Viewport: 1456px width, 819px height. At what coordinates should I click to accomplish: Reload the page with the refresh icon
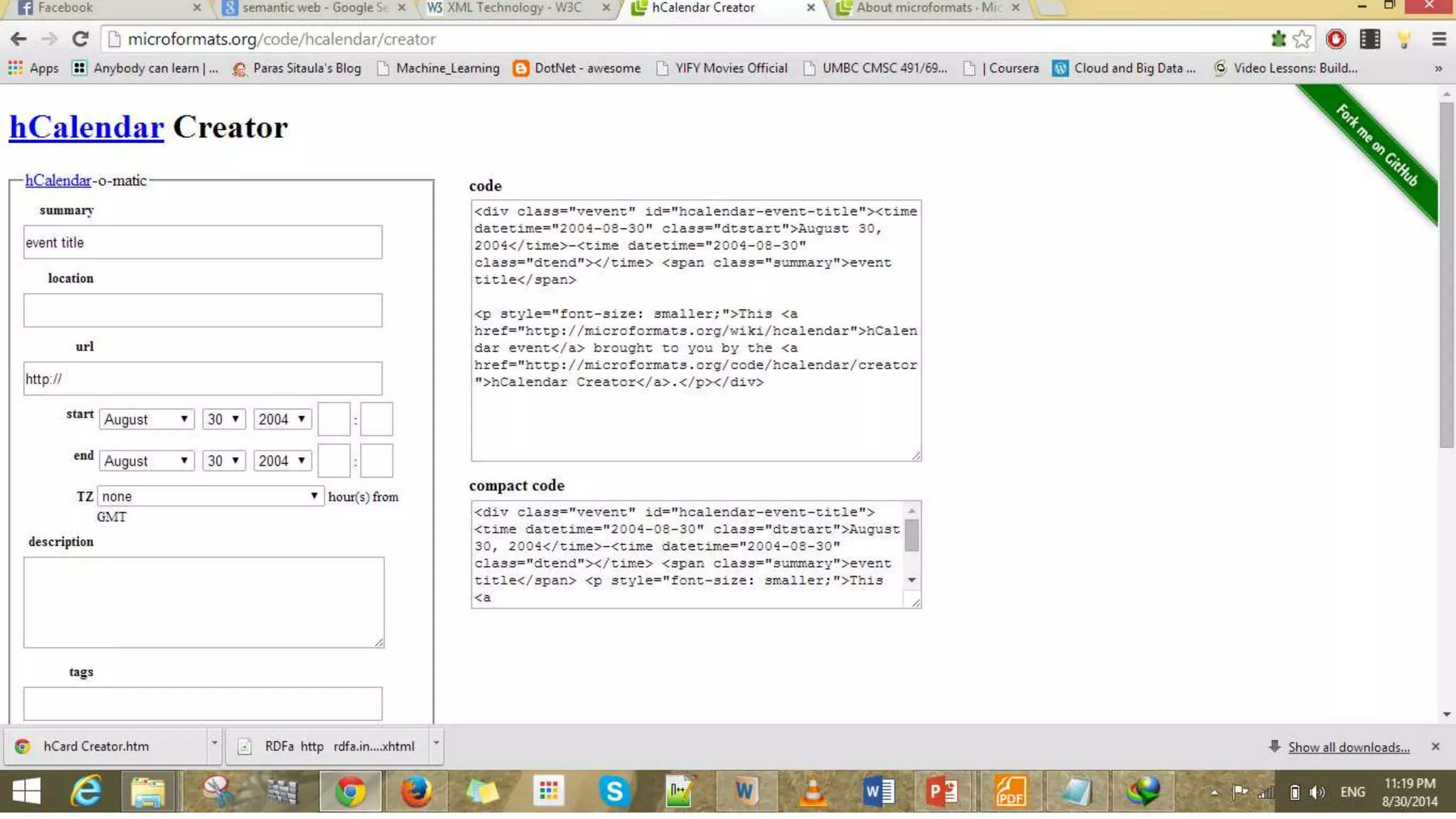(x=80, y=39)
